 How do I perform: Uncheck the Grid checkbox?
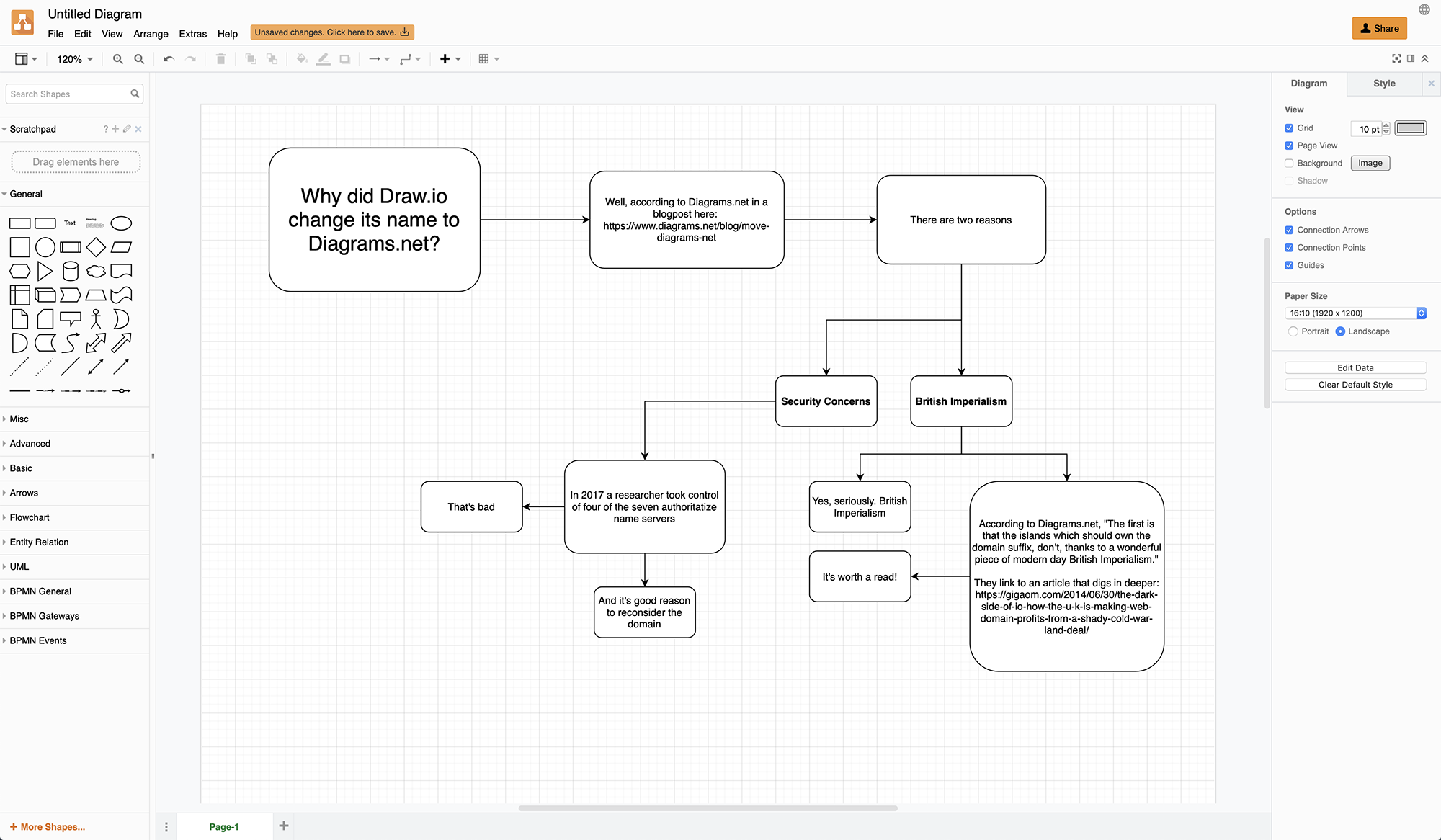point(1289,128)
